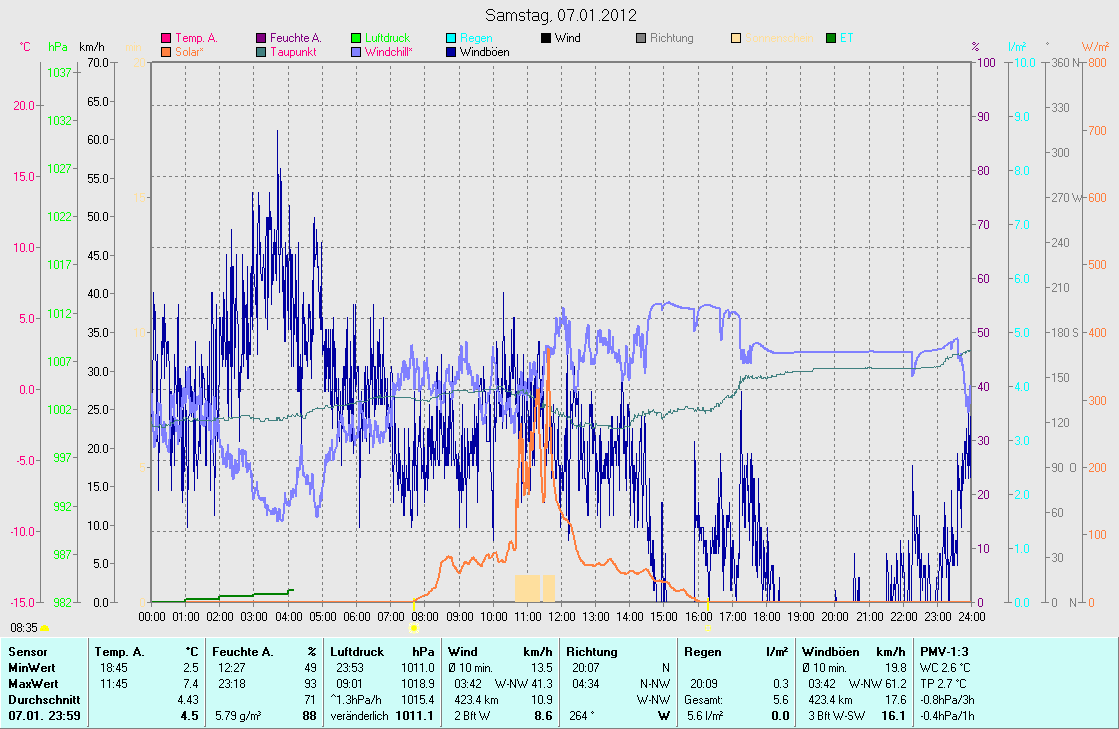Click the '-0.8hPa/3h' pressure change
The image size is (1119, 729).
pyautogui.click(x=947, y=700)
